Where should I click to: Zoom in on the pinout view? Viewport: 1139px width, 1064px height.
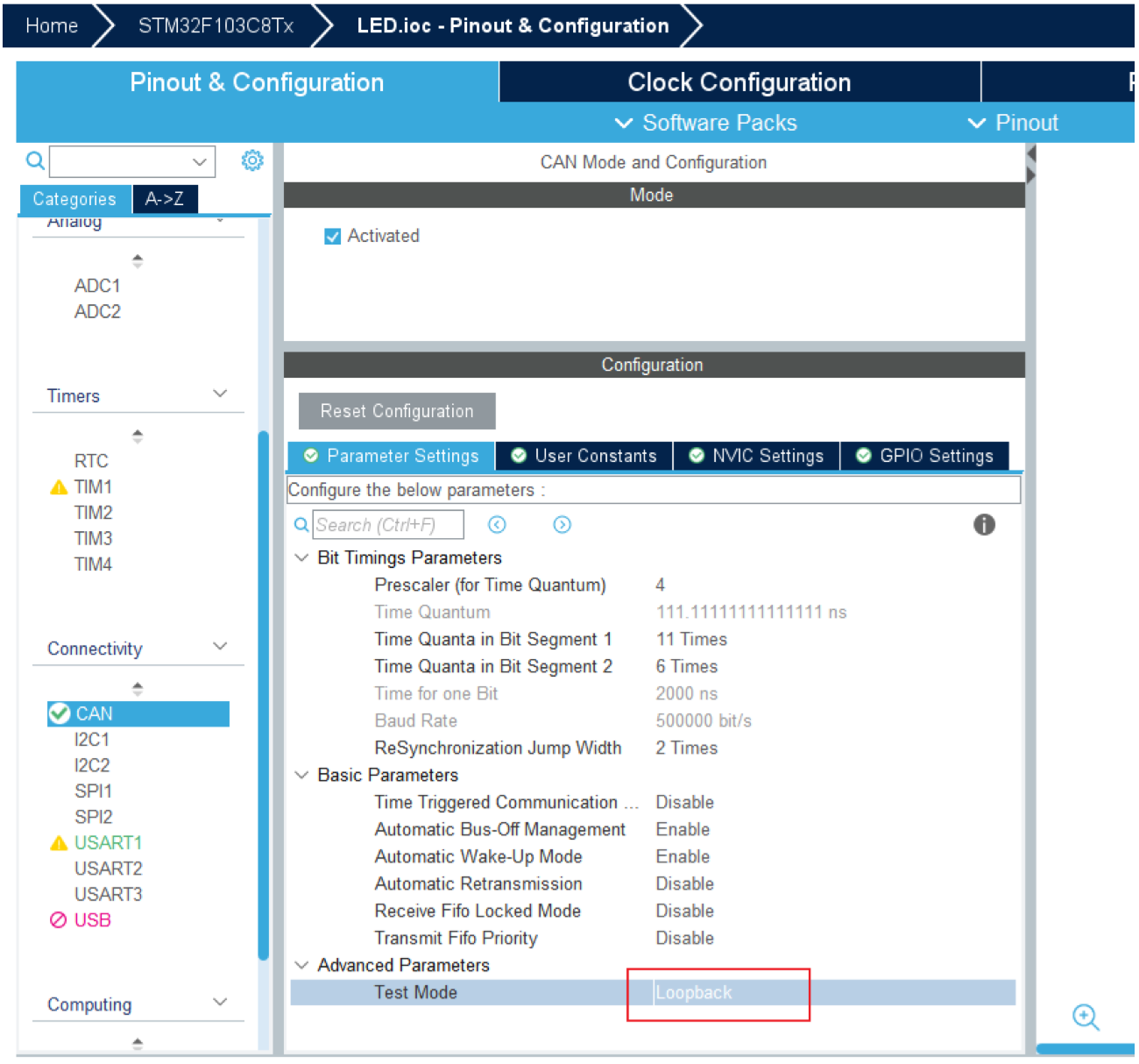click(x=1086, y=1017)
